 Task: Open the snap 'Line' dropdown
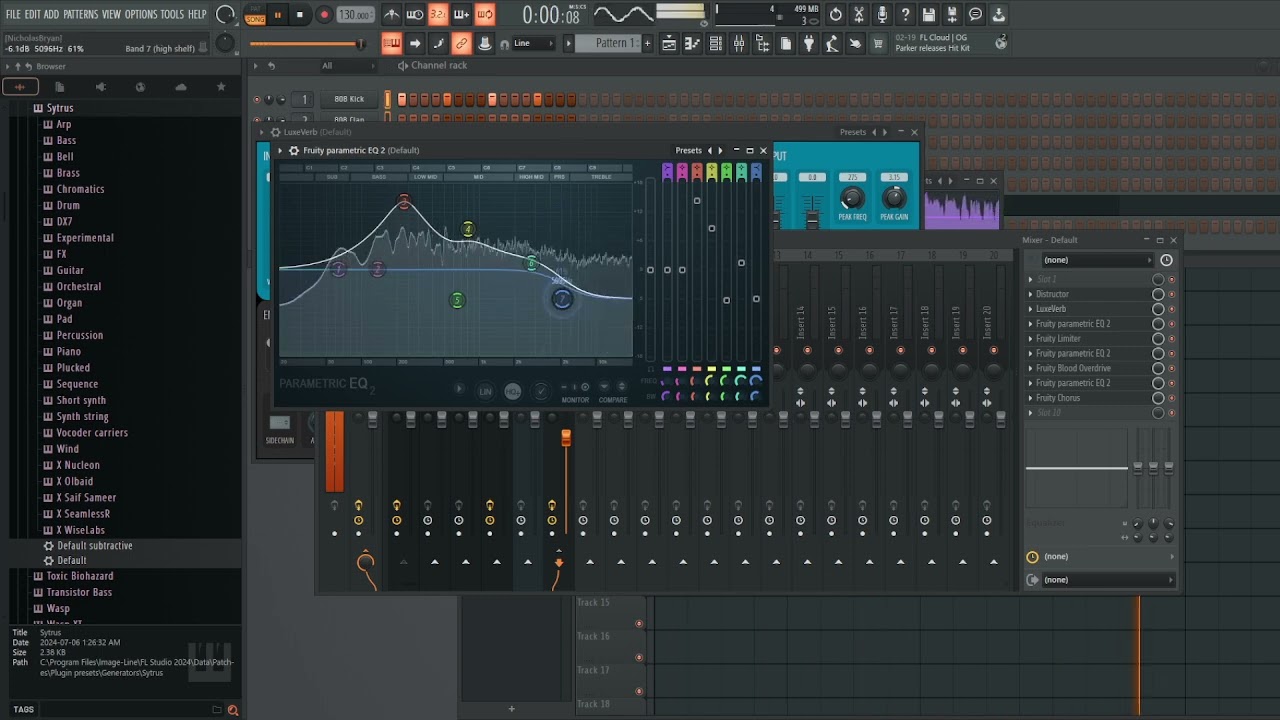click(534, 43)
